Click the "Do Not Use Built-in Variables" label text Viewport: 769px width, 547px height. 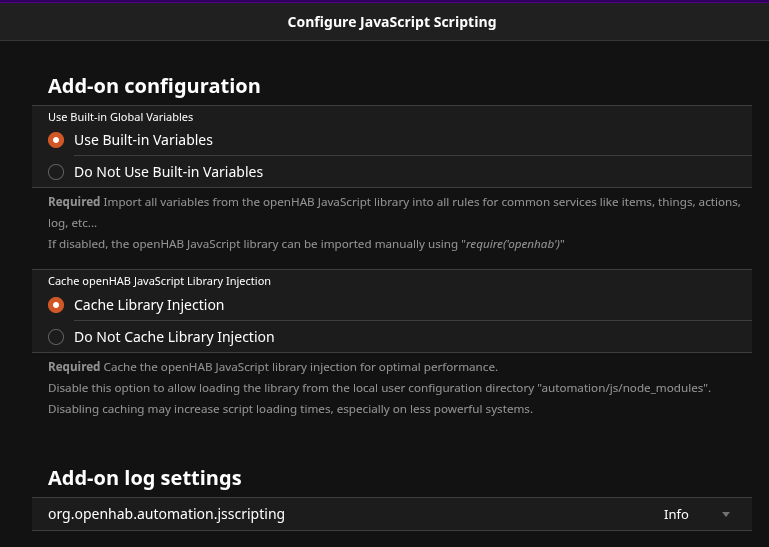168,172
